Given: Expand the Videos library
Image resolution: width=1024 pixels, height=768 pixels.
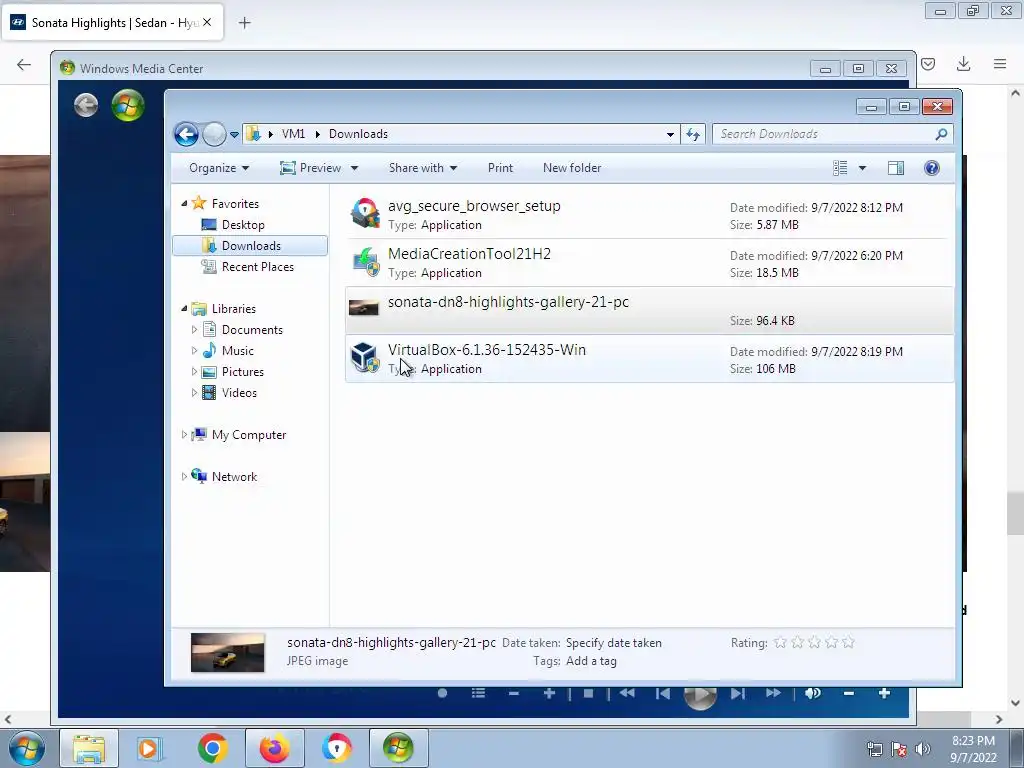Looking at the screenshot, I should coord(194,392).
